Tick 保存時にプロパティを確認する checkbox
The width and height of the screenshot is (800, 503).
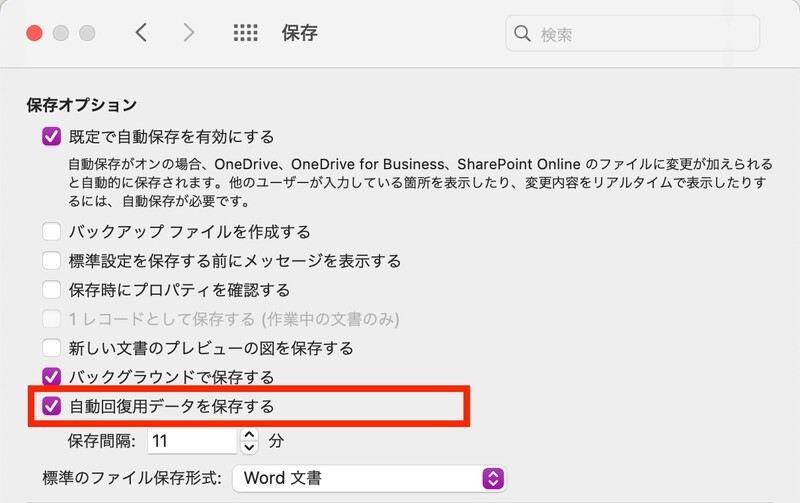click(x=52, y=290)
